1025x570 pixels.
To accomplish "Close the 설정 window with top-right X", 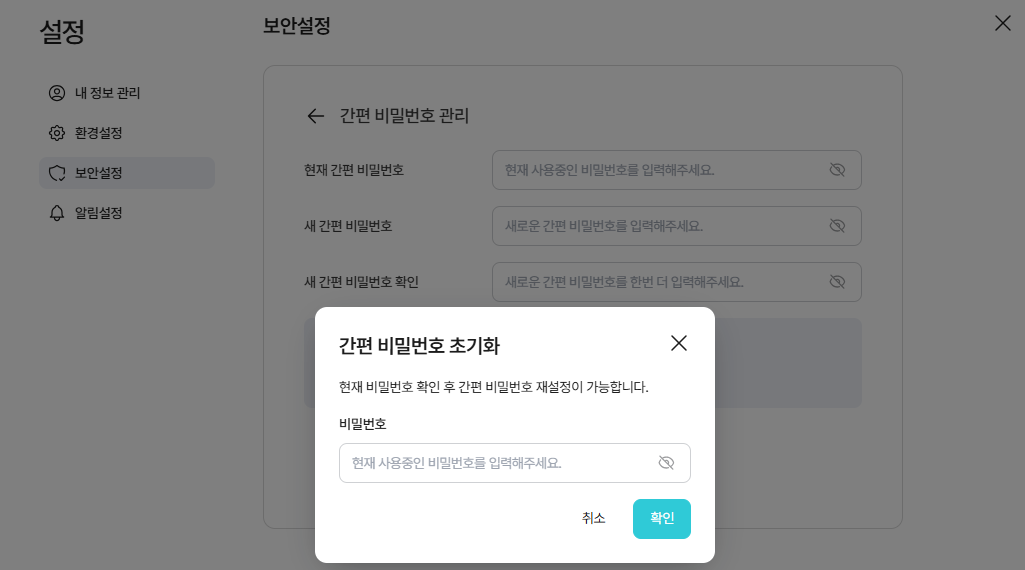I will tap(1002, 23).
